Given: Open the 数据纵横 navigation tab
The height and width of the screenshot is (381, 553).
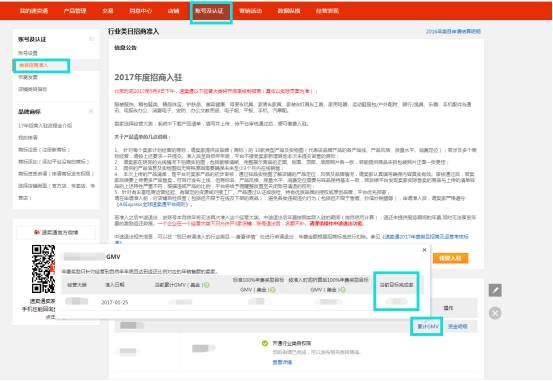Looking at the screenshot, I should tap(288, 11).
